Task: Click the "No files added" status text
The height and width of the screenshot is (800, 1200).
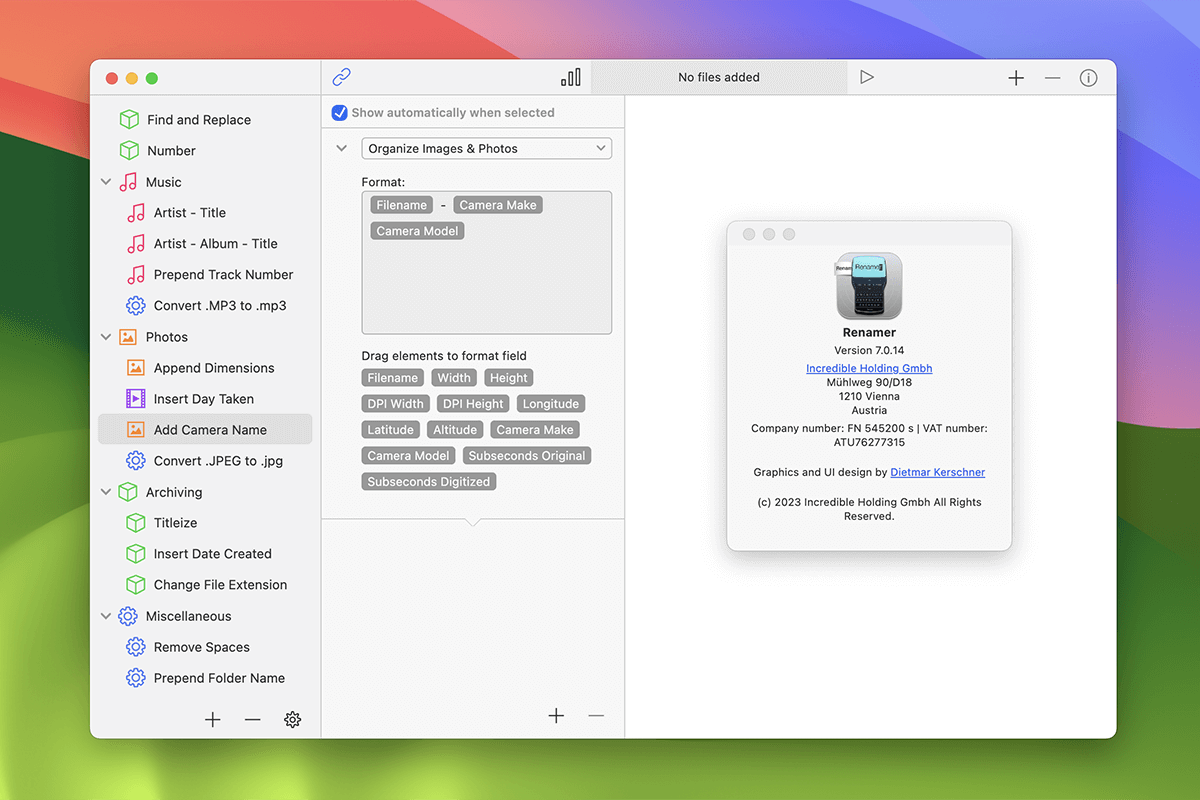Action: click(x=719, y=77)
